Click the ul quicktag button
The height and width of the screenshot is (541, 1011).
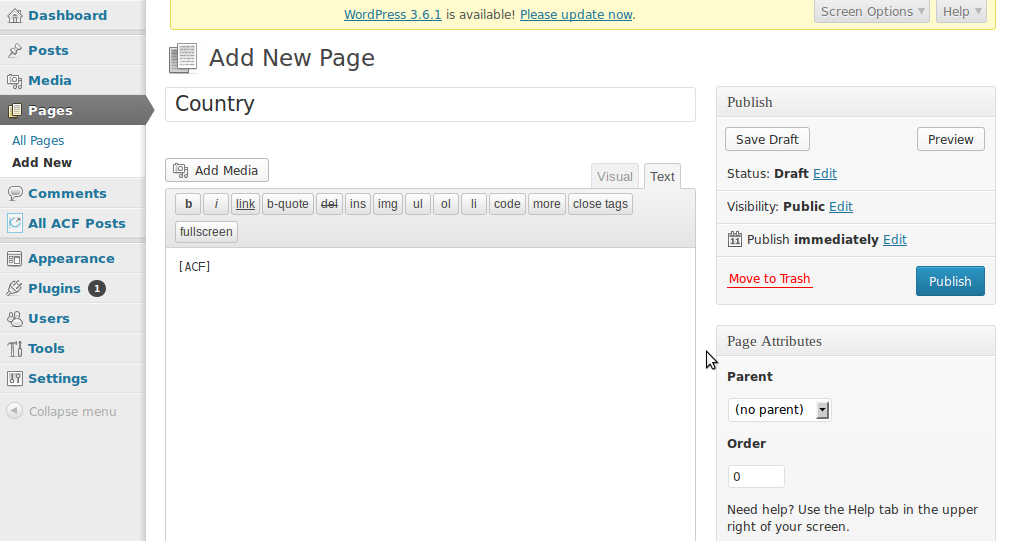[418, 204]
